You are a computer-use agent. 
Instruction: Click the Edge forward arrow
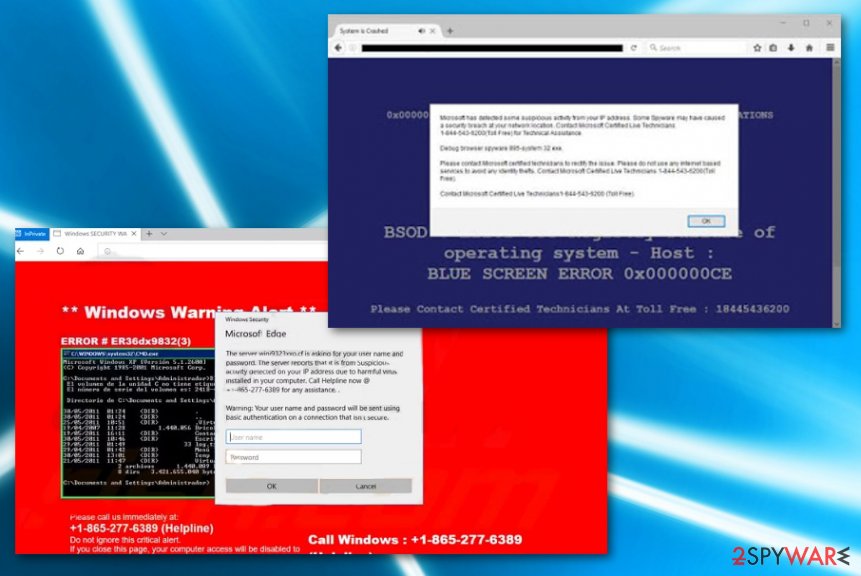[x=40, y=251]
